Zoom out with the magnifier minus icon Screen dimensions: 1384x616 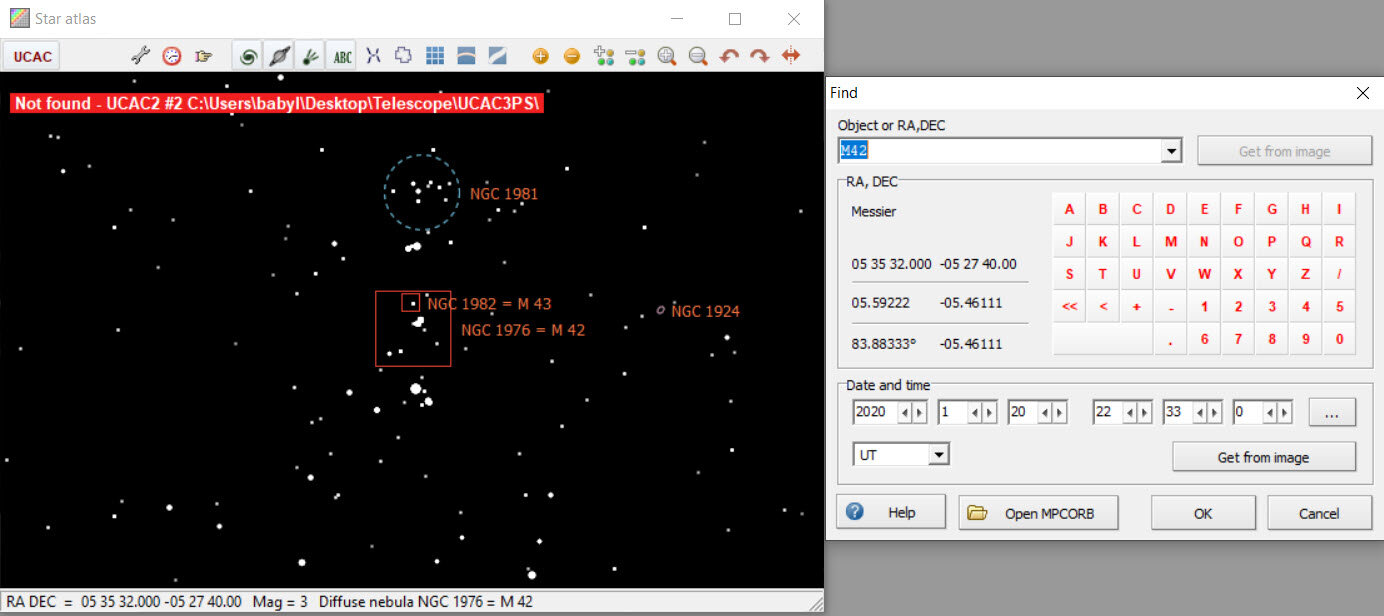coord(698,56)
